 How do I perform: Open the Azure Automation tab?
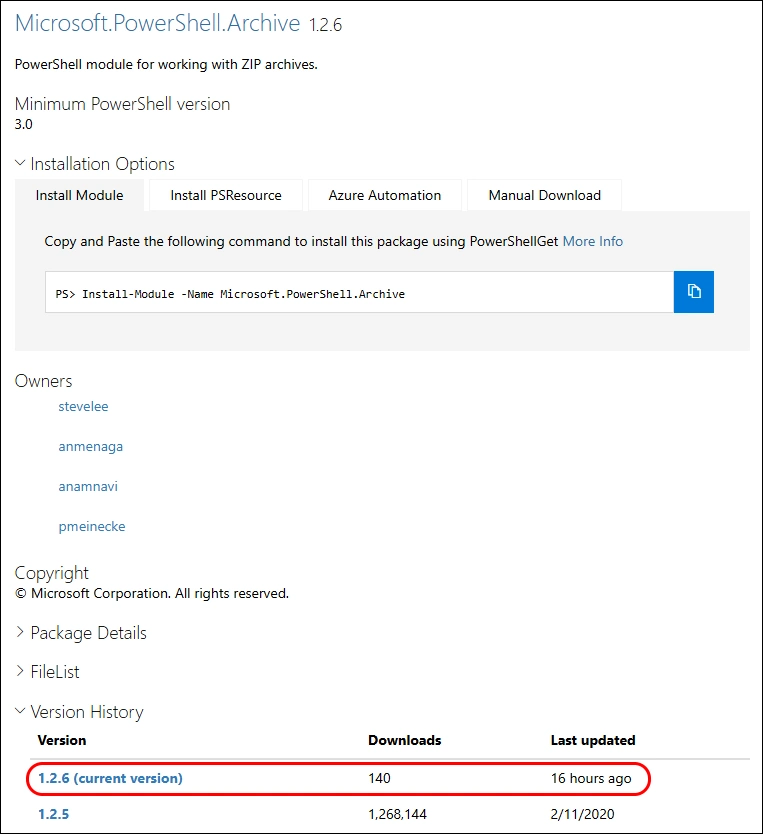tap(385, 195)
